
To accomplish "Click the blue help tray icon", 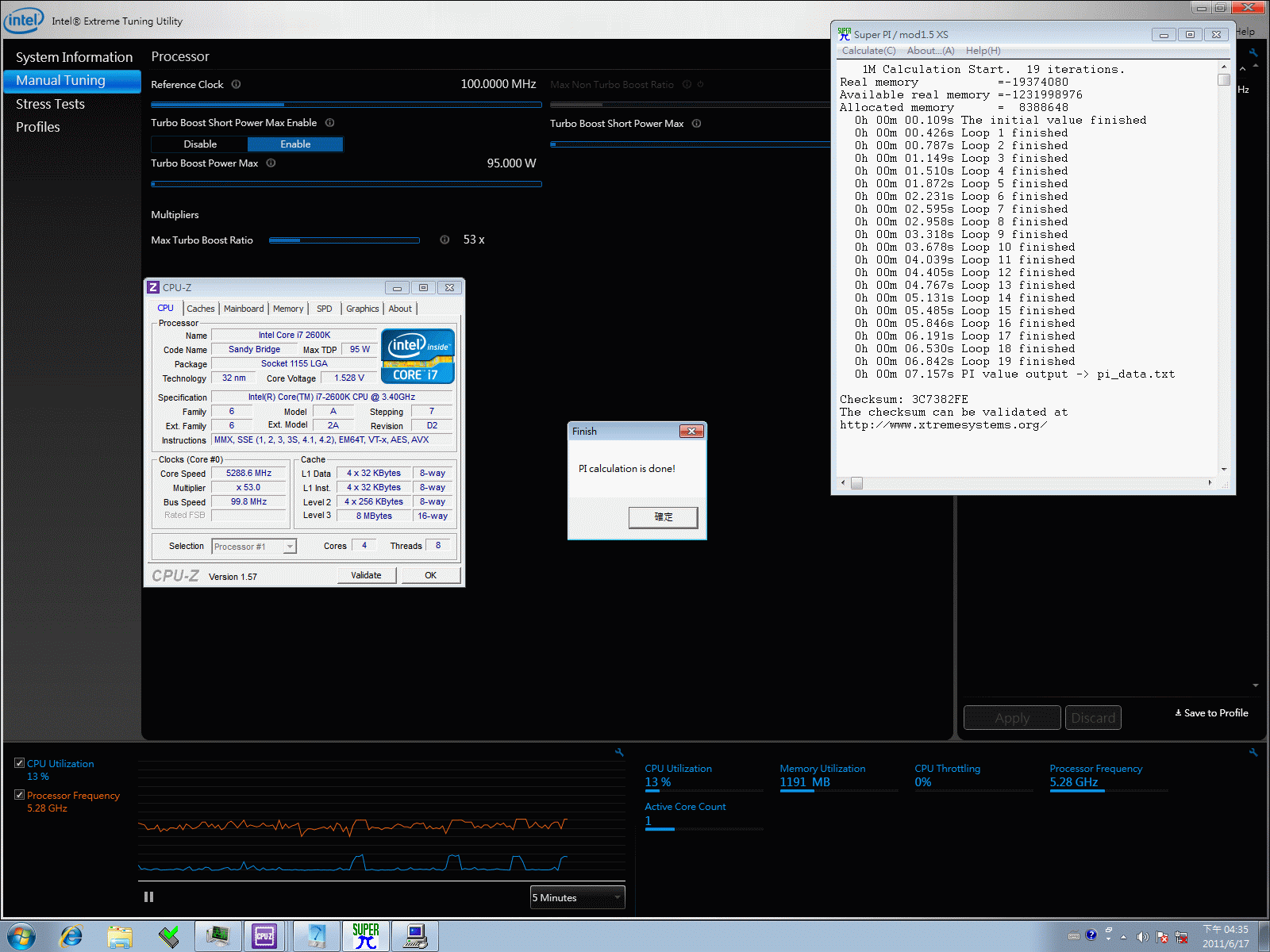I will [x=1091, y=935].
